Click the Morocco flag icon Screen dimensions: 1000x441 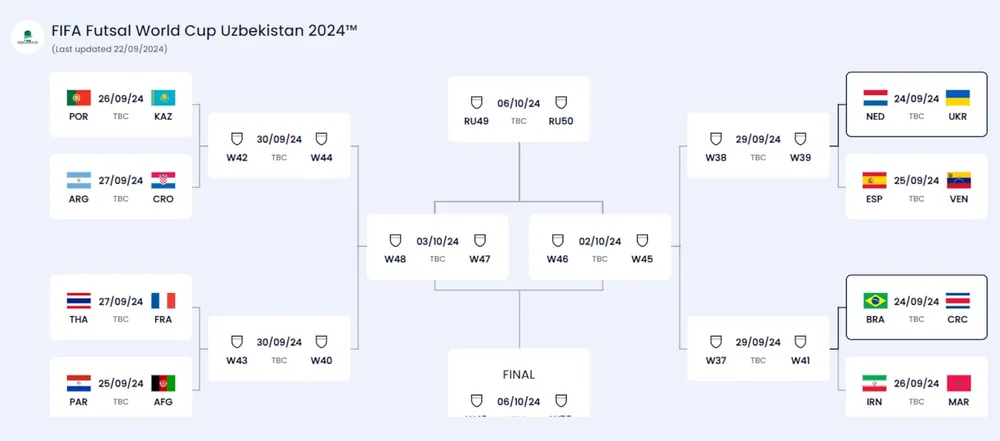tap(959, 384)
